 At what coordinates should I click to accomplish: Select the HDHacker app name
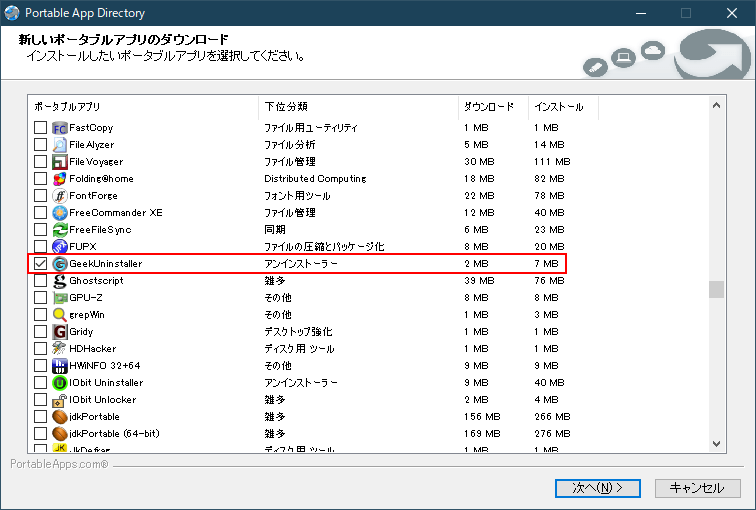[93, 349]
